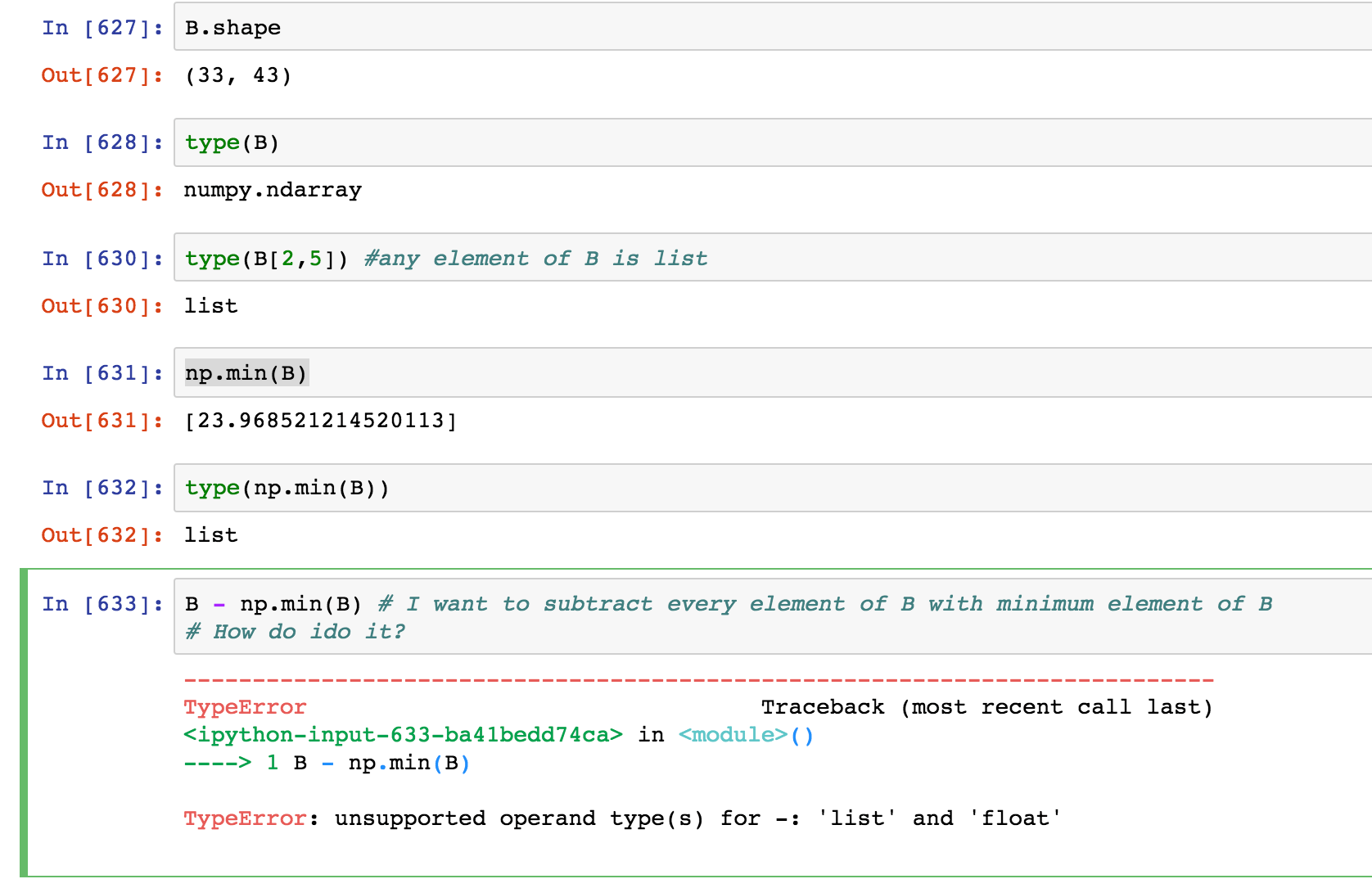The width and height of the screenshot is (1372, 879).
Task: Click the <module>() text in traceback
Action: [746, 735]
